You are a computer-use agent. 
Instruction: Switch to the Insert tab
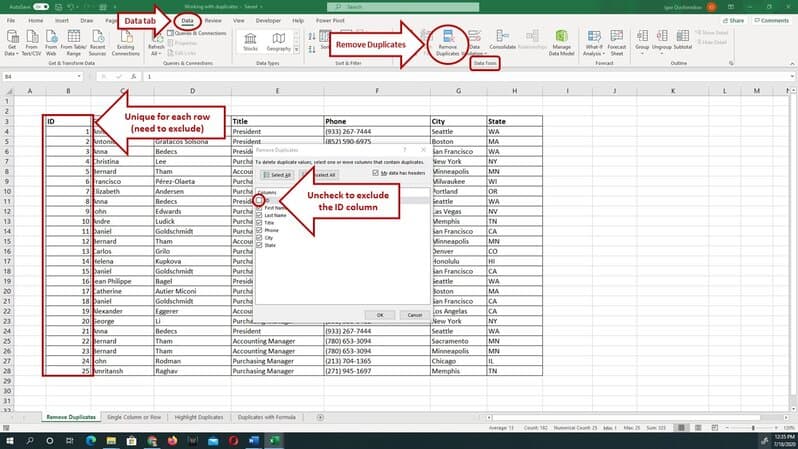(62, 20)
